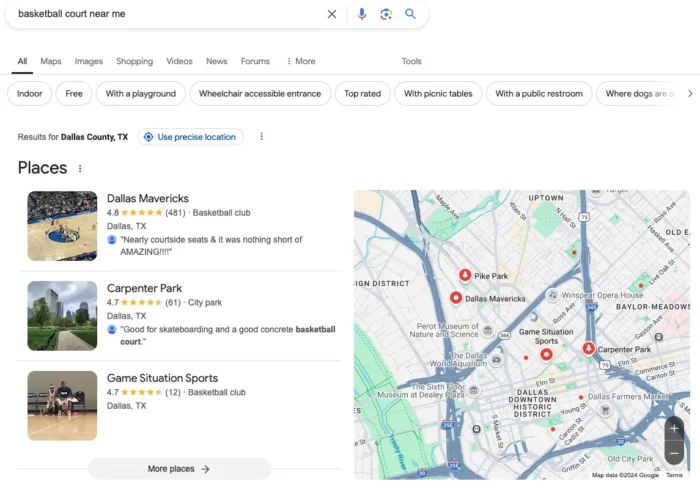
Task: Open the Tools options
Action: click(x=411, y=61)
